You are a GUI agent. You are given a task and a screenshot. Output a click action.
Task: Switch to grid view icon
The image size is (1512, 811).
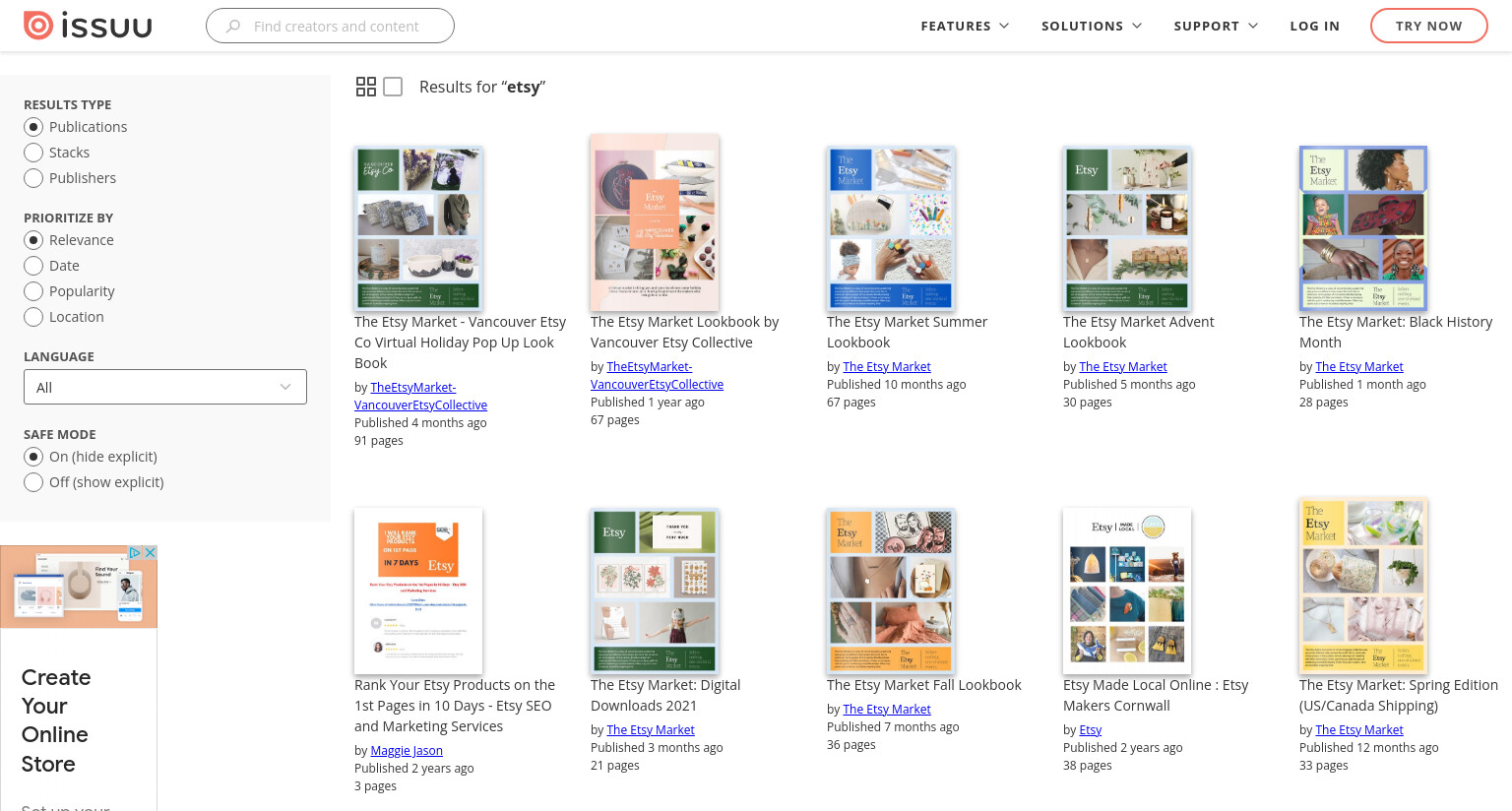366,87
